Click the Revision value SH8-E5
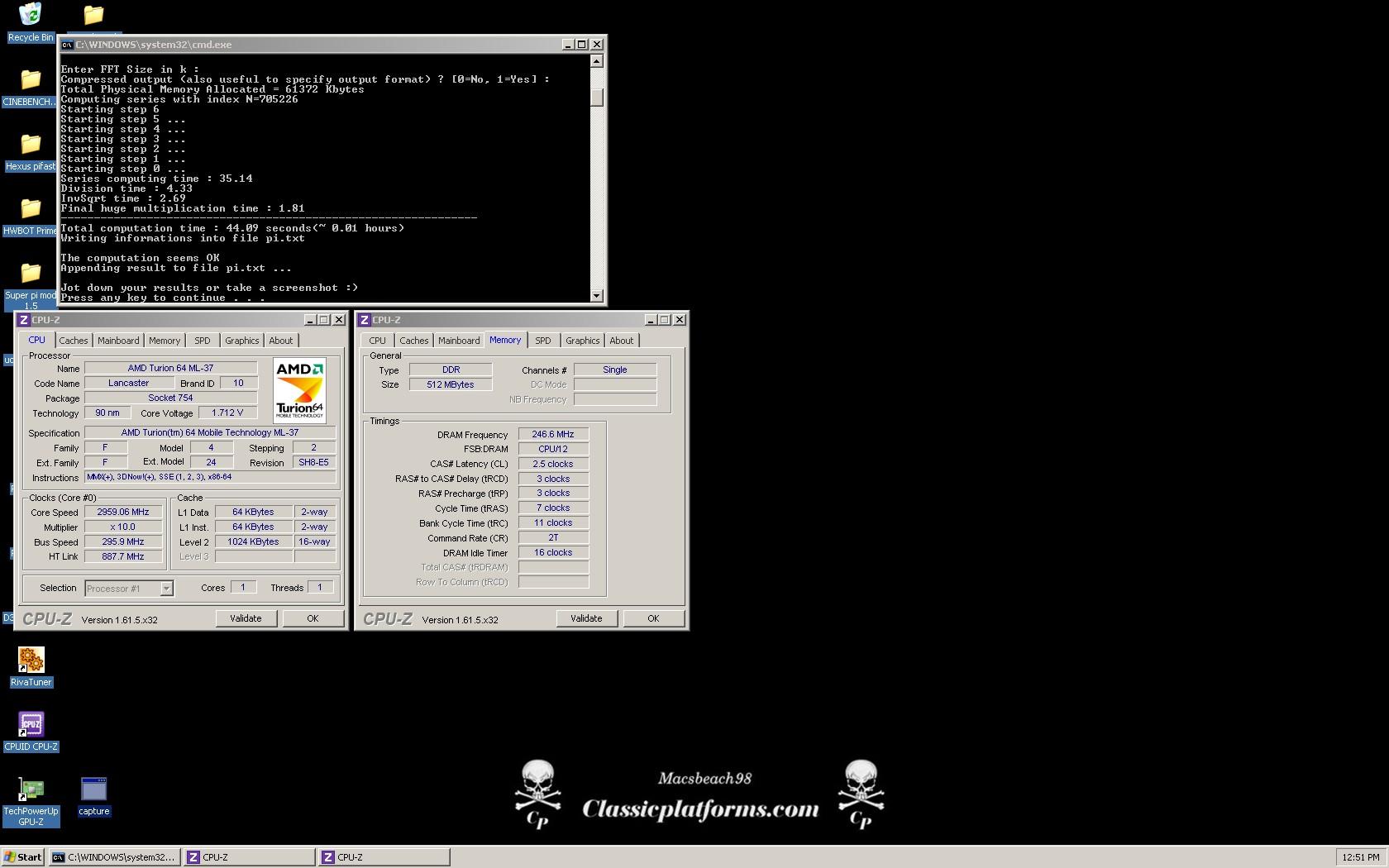This screenshot has height=868, width=1389. [314, 462]
